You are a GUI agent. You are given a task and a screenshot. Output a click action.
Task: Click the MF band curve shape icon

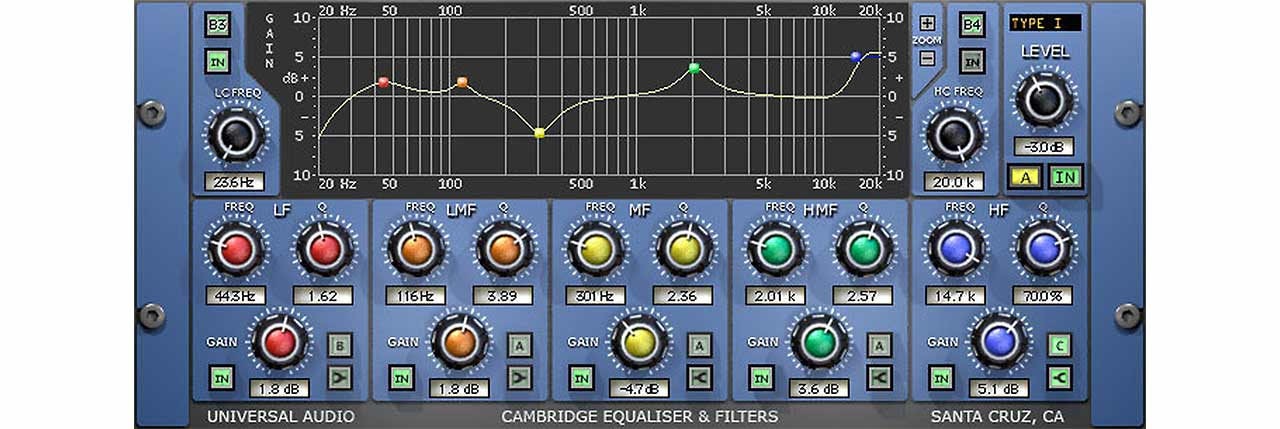(x=699, y=377)
